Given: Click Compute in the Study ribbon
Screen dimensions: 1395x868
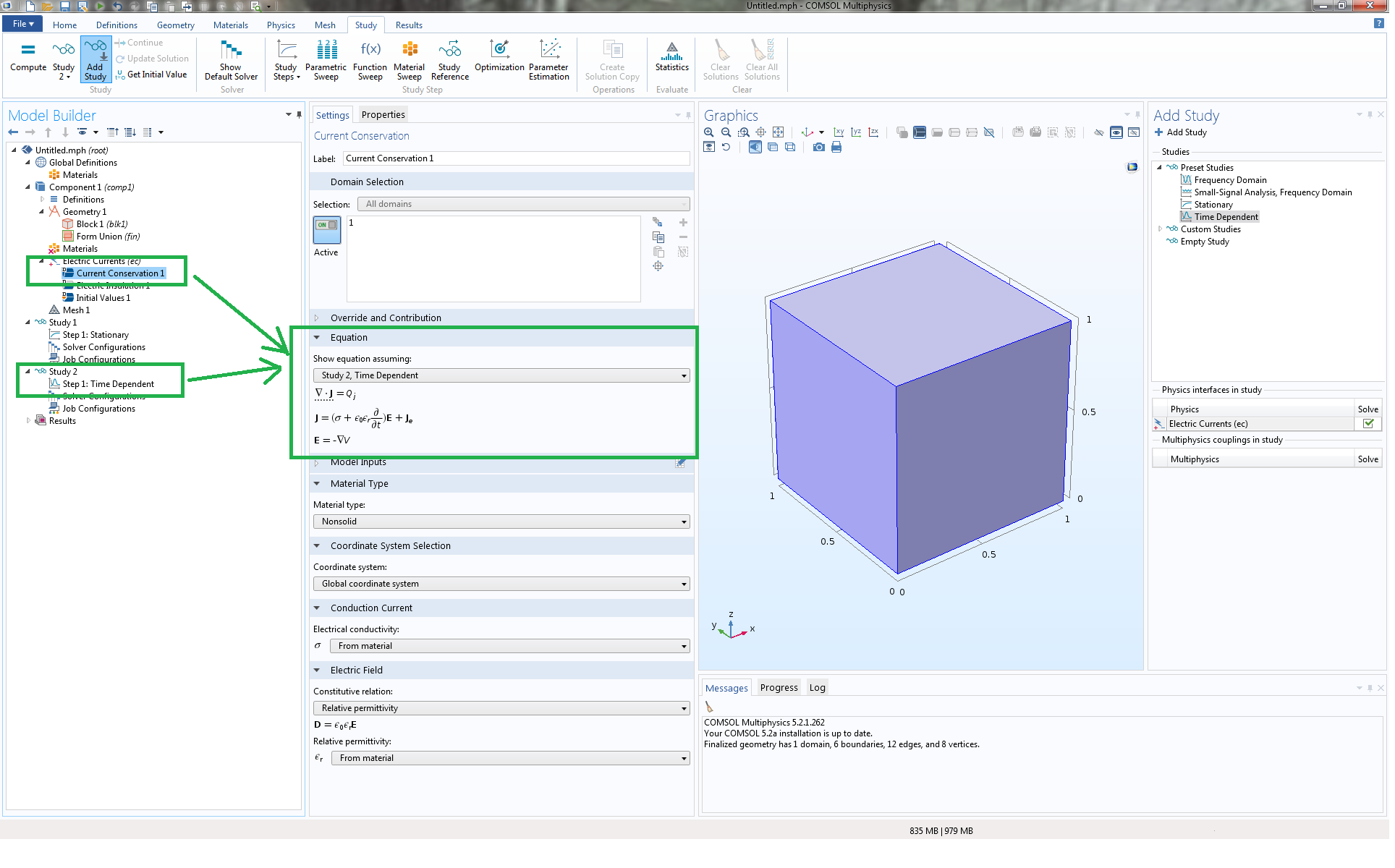Looking at the screenshot, I should click(x=28, y=56).
